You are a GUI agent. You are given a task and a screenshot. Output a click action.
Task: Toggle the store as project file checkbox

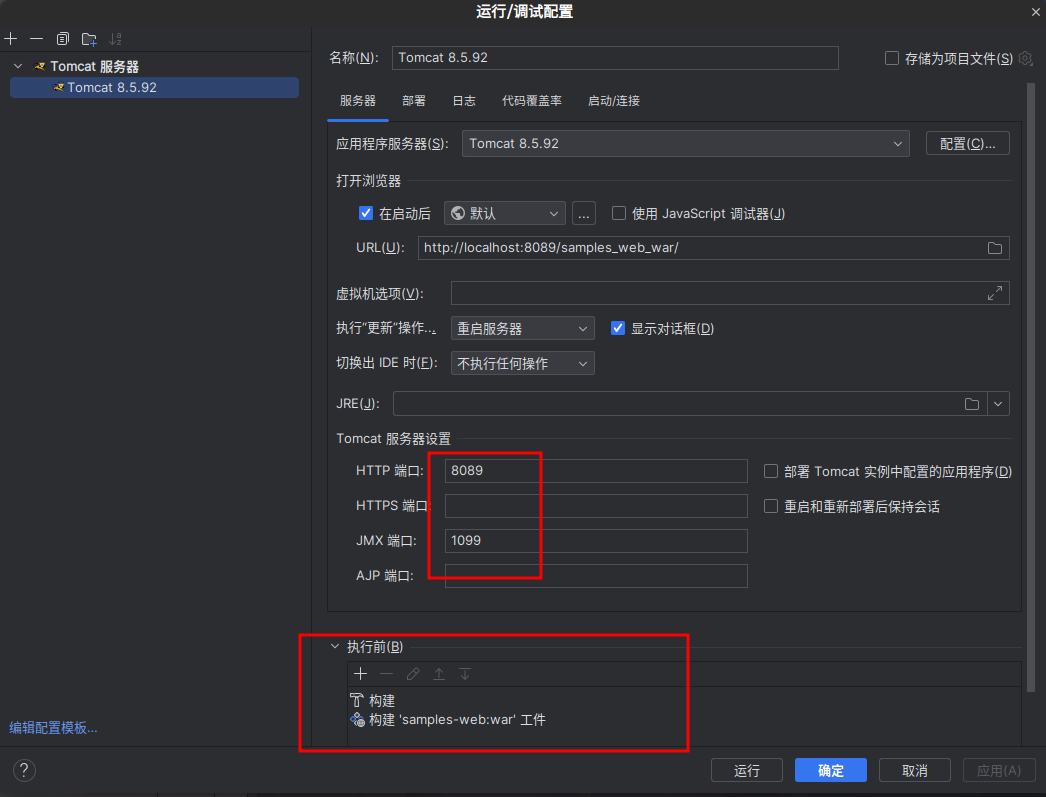point(891,59)
